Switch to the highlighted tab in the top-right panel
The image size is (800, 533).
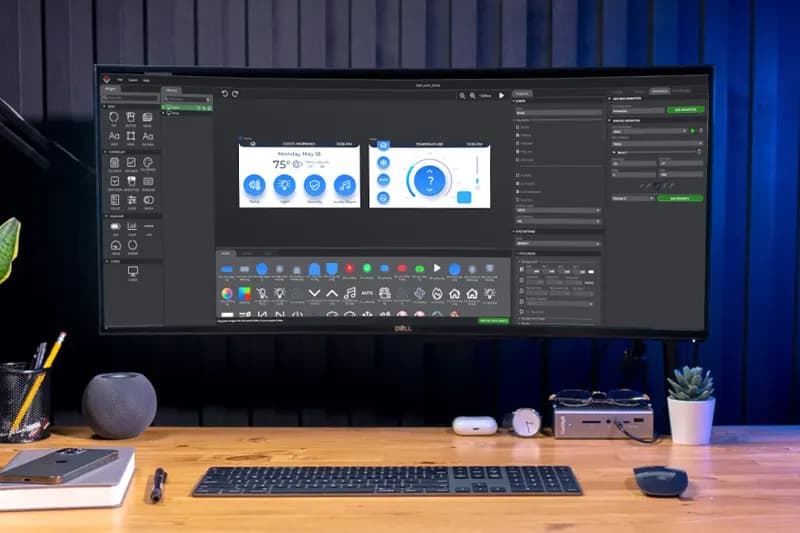click(x=659, y=91)
